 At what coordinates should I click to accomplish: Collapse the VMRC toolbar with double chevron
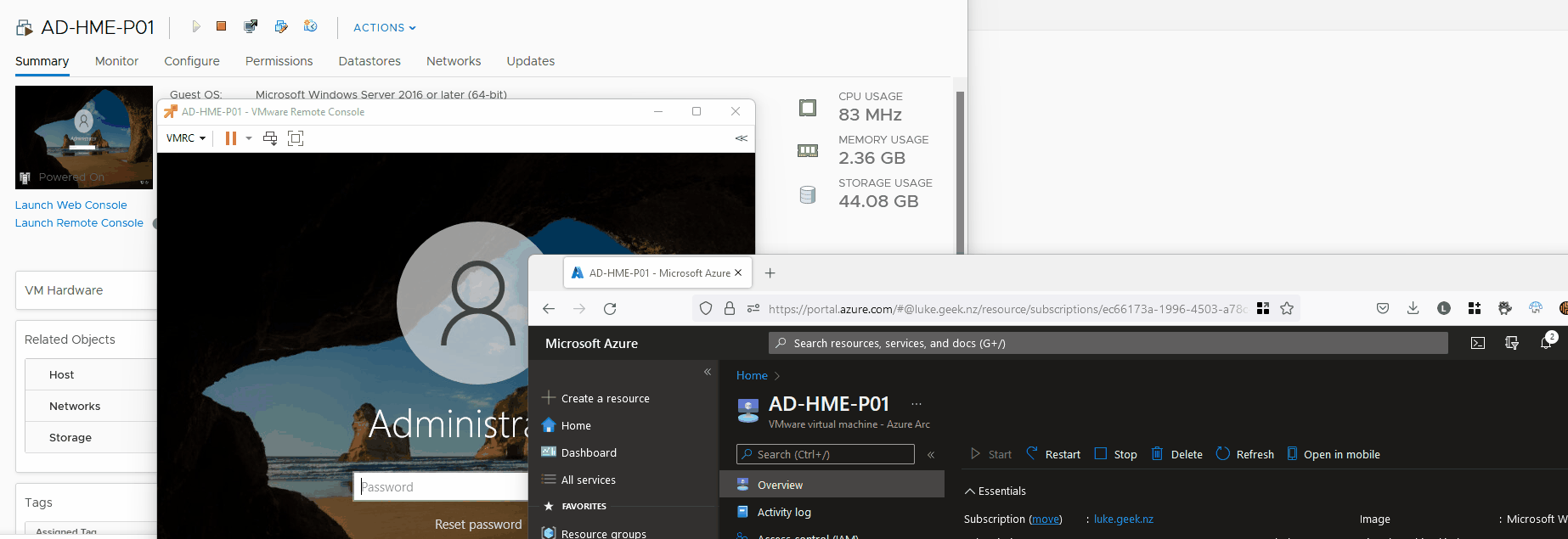point(742,138)
